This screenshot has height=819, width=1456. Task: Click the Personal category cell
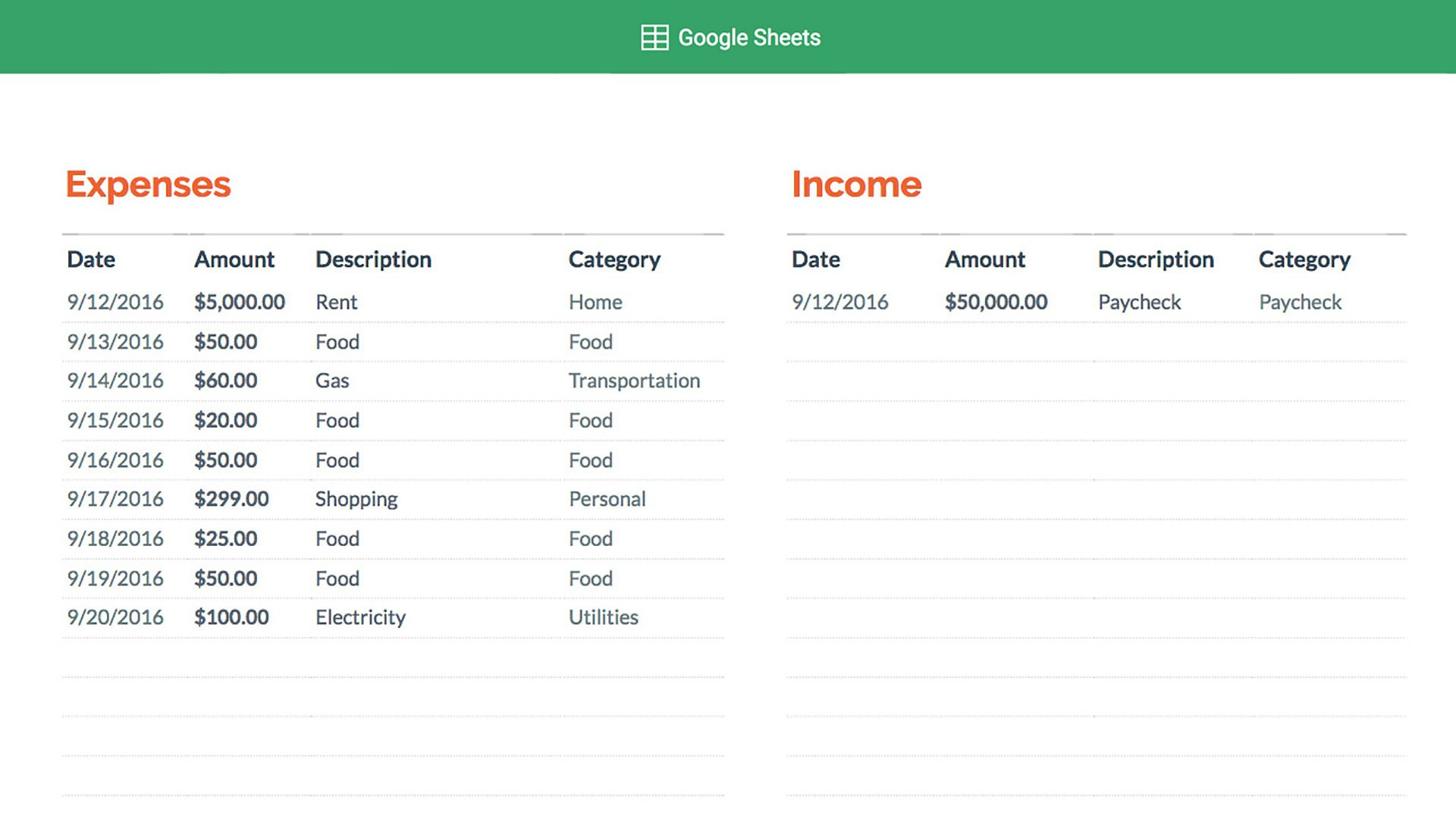click(x=607, y=499)
